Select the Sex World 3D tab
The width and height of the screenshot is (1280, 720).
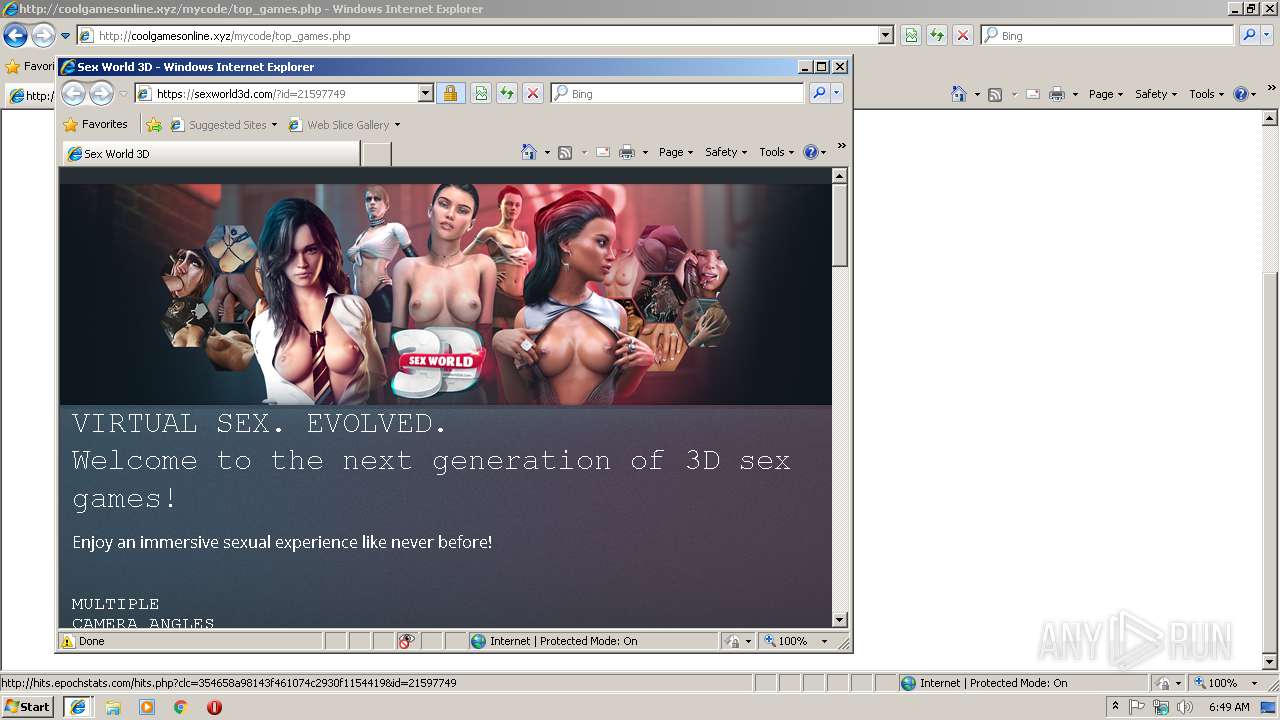tap(211, 154)
